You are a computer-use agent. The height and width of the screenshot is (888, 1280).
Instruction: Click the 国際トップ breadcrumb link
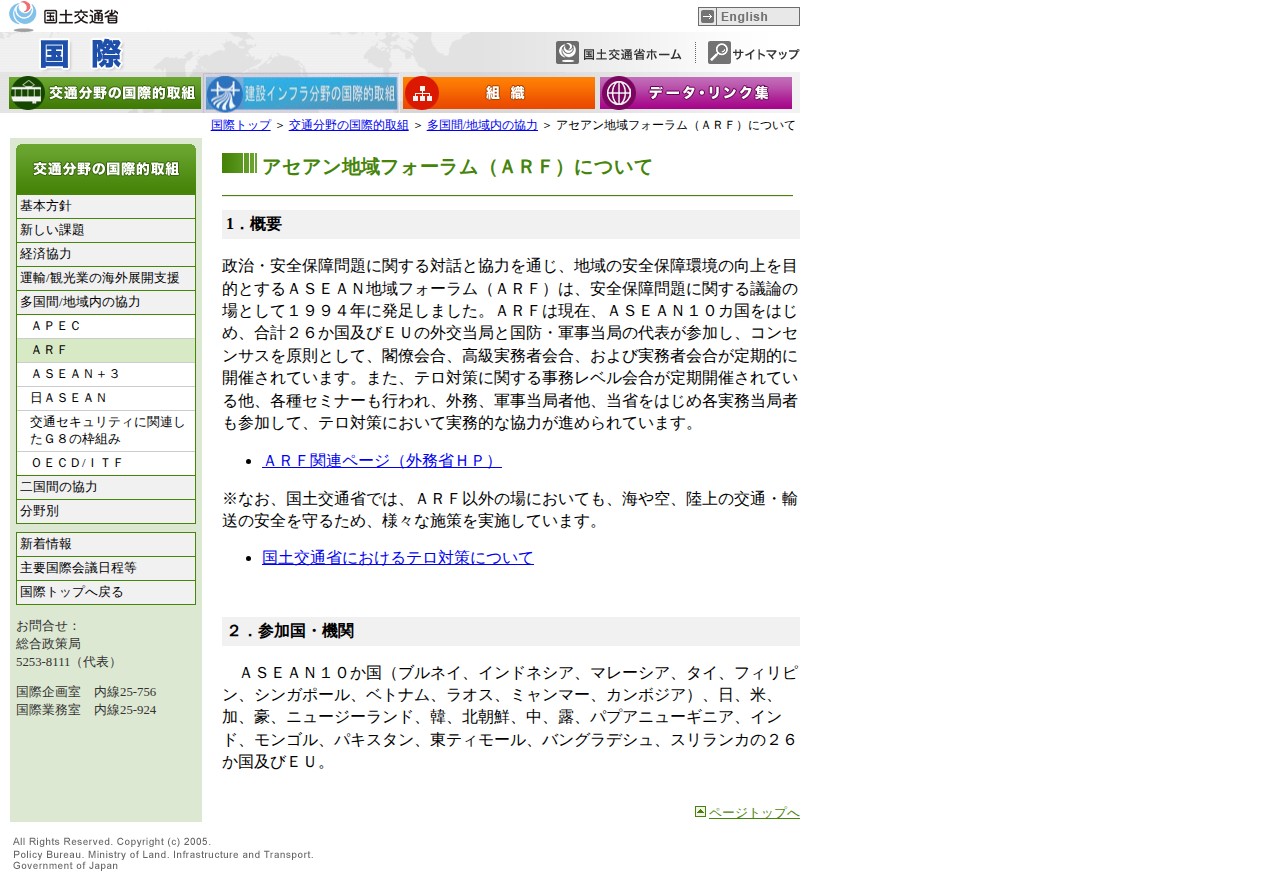241,125
